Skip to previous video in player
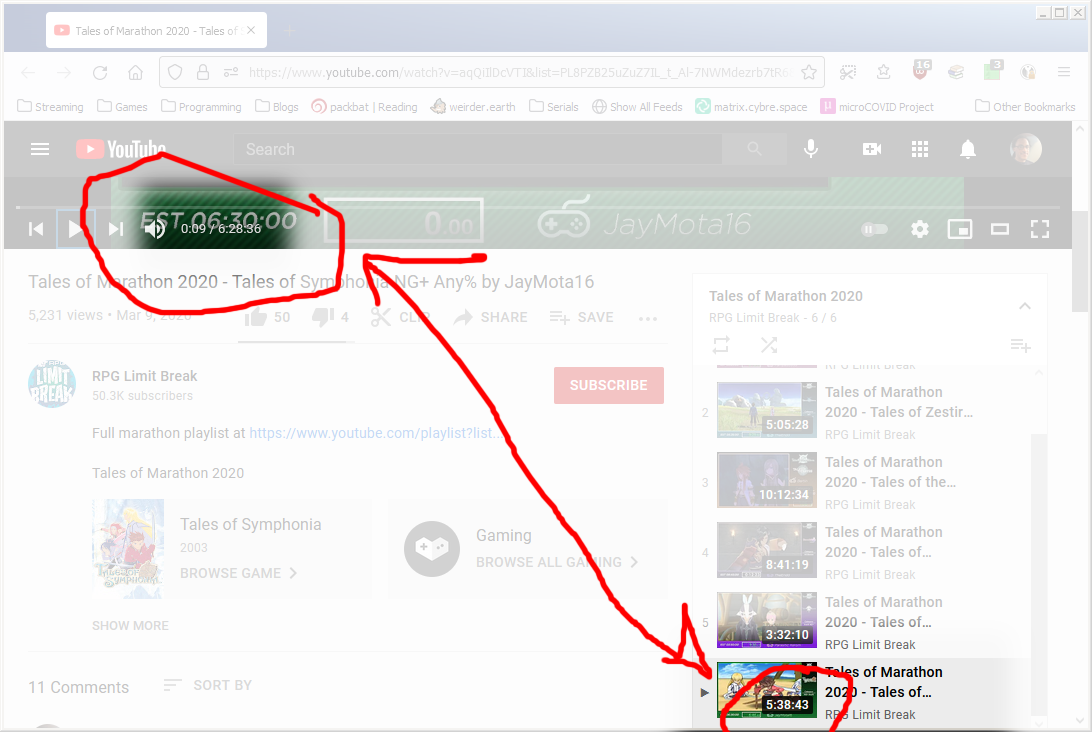Viewport: 1092px width, 732px height. tap(36, 229)
